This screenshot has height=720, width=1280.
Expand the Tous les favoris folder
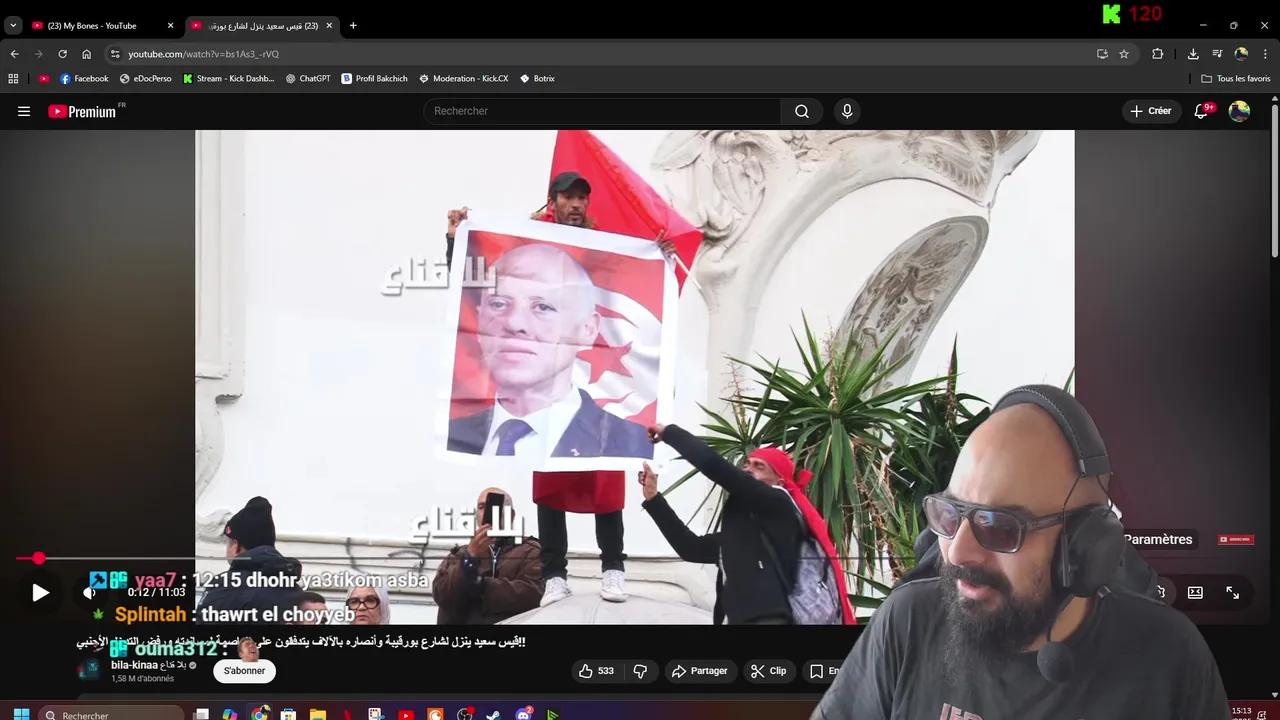(1236, 78)
